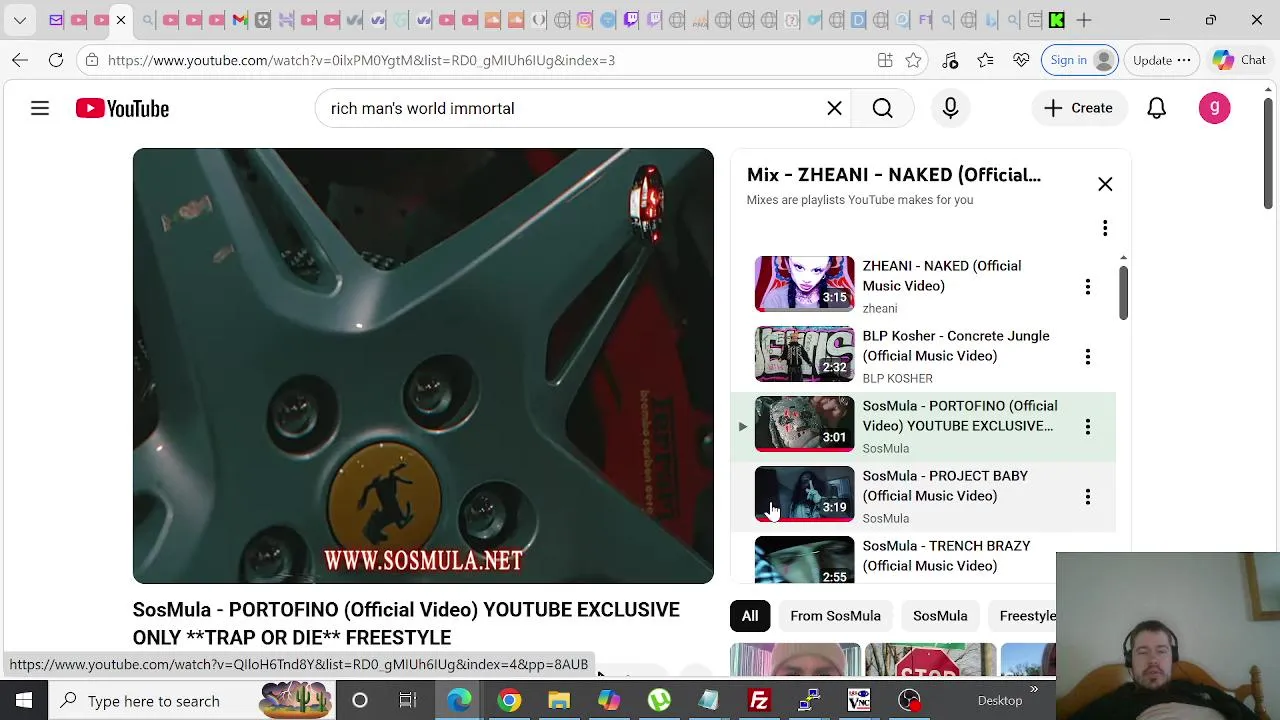Open the media control music-note icon

(950, 60)
